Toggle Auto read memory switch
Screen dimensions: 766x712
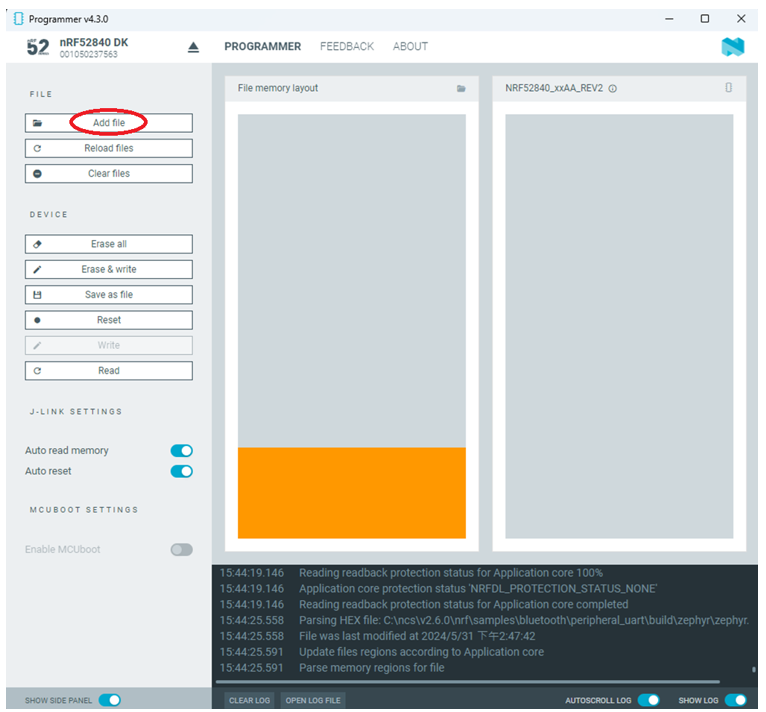(181, 451)
